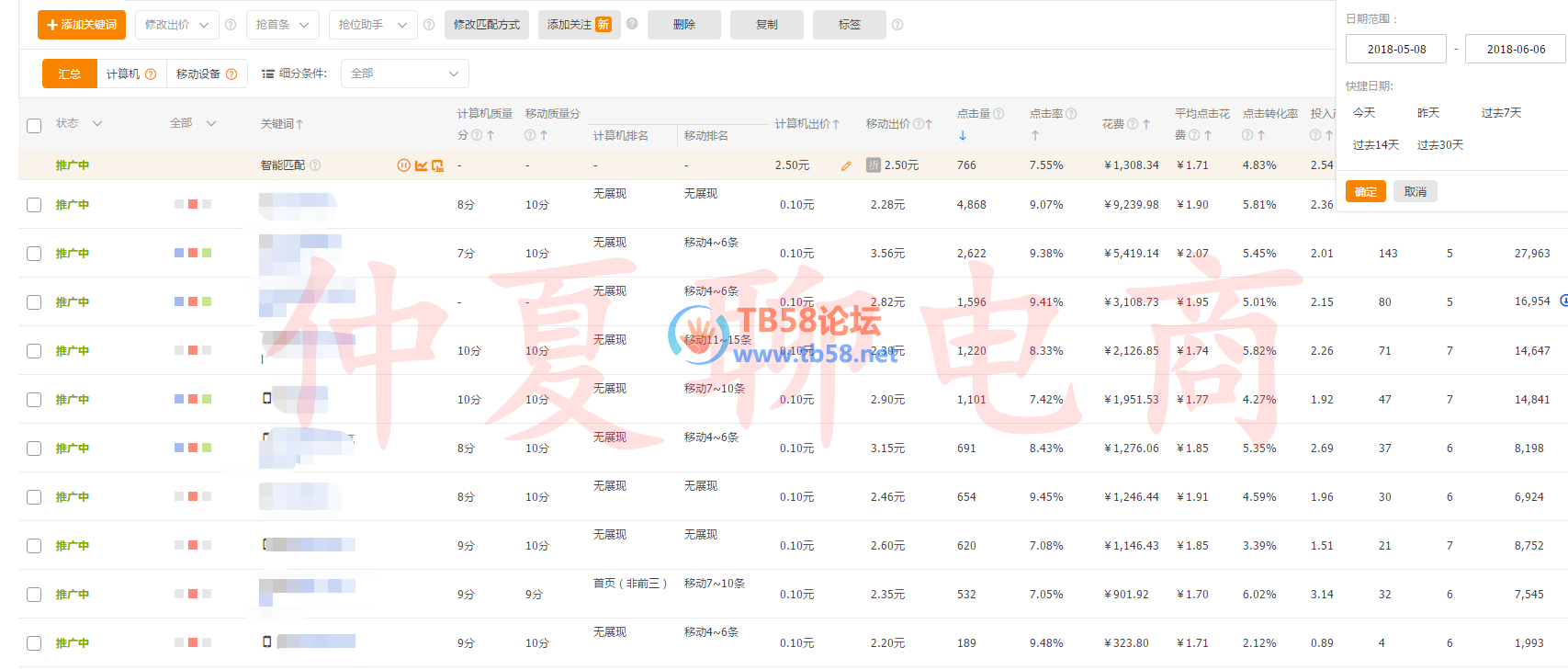Click the pencil icon to edit 计算机出价
1568x670 pixels.
(846, 166)
